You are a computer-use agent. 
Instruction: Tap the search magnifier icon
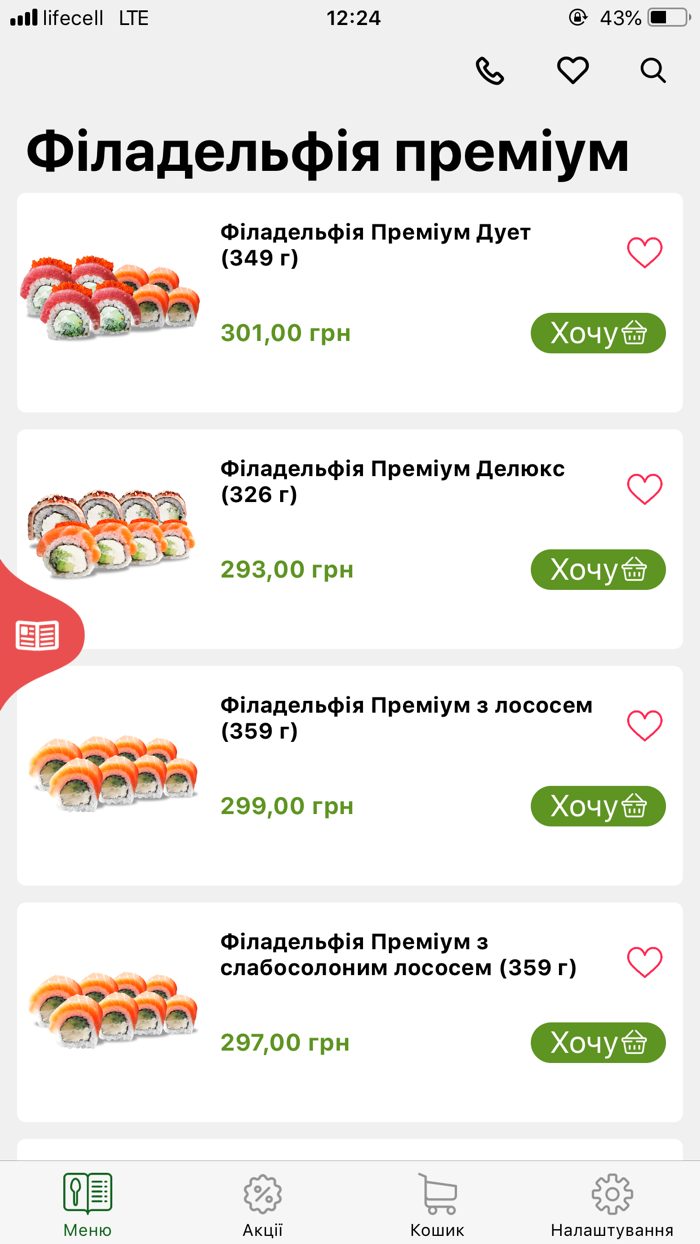click(652, 71)
